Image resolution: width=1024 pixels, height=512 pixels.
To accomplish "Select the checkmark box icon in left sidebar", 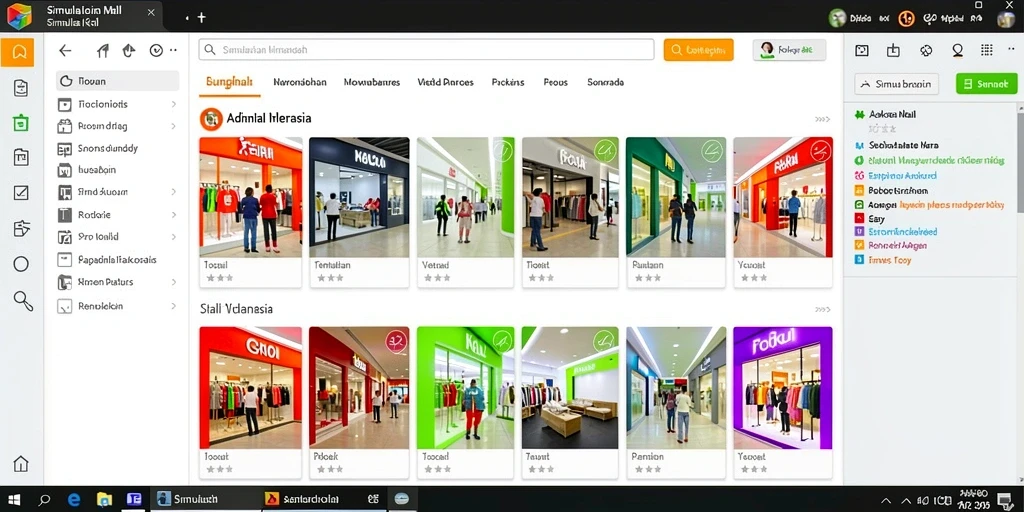I will point(21,192).
